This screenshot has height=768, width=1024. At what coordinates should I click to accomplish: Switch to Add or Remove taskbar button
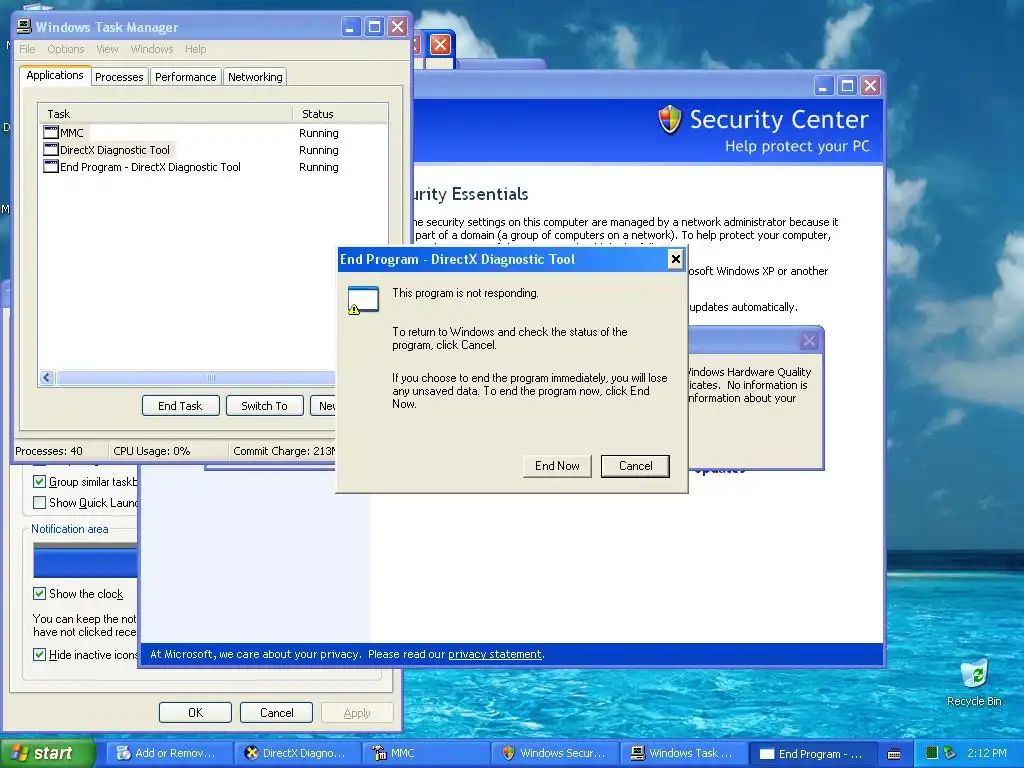(x=168, y=753)
